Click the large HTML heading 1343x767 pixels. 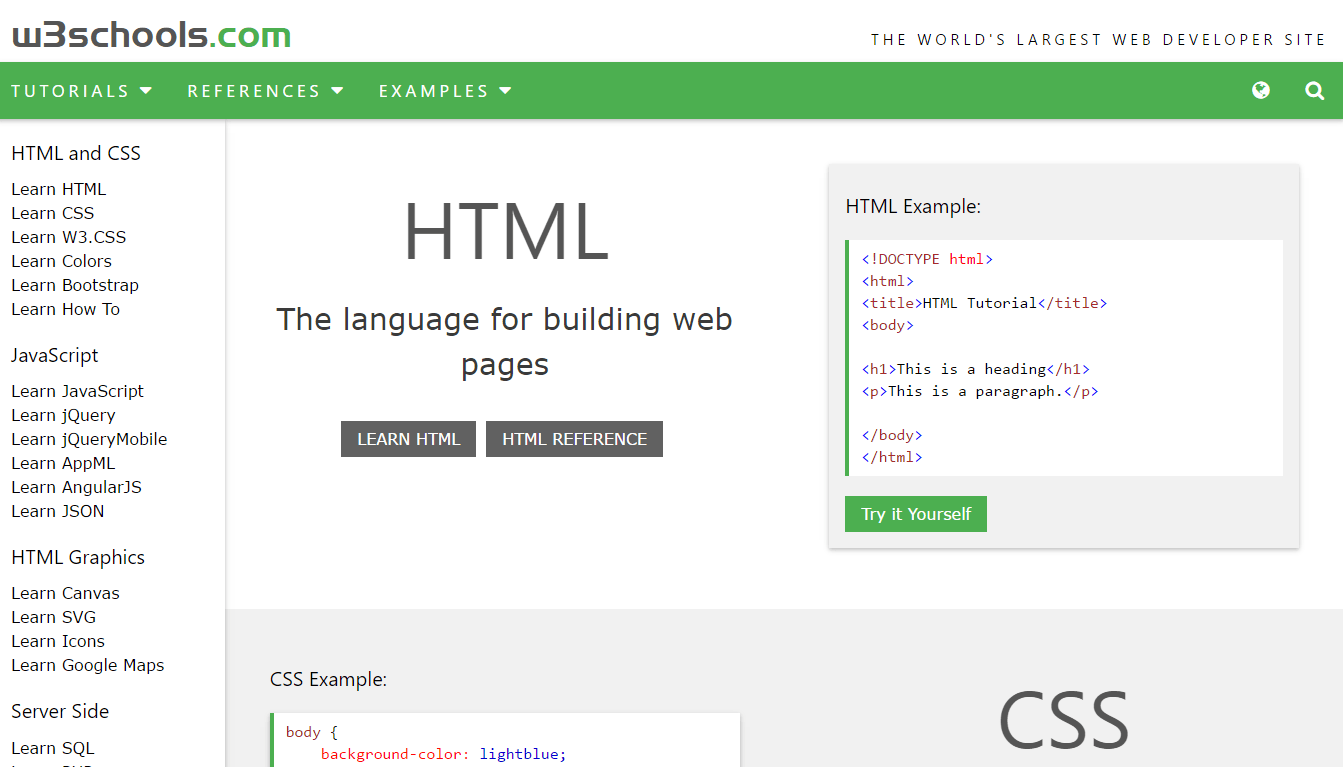[505, 231]
